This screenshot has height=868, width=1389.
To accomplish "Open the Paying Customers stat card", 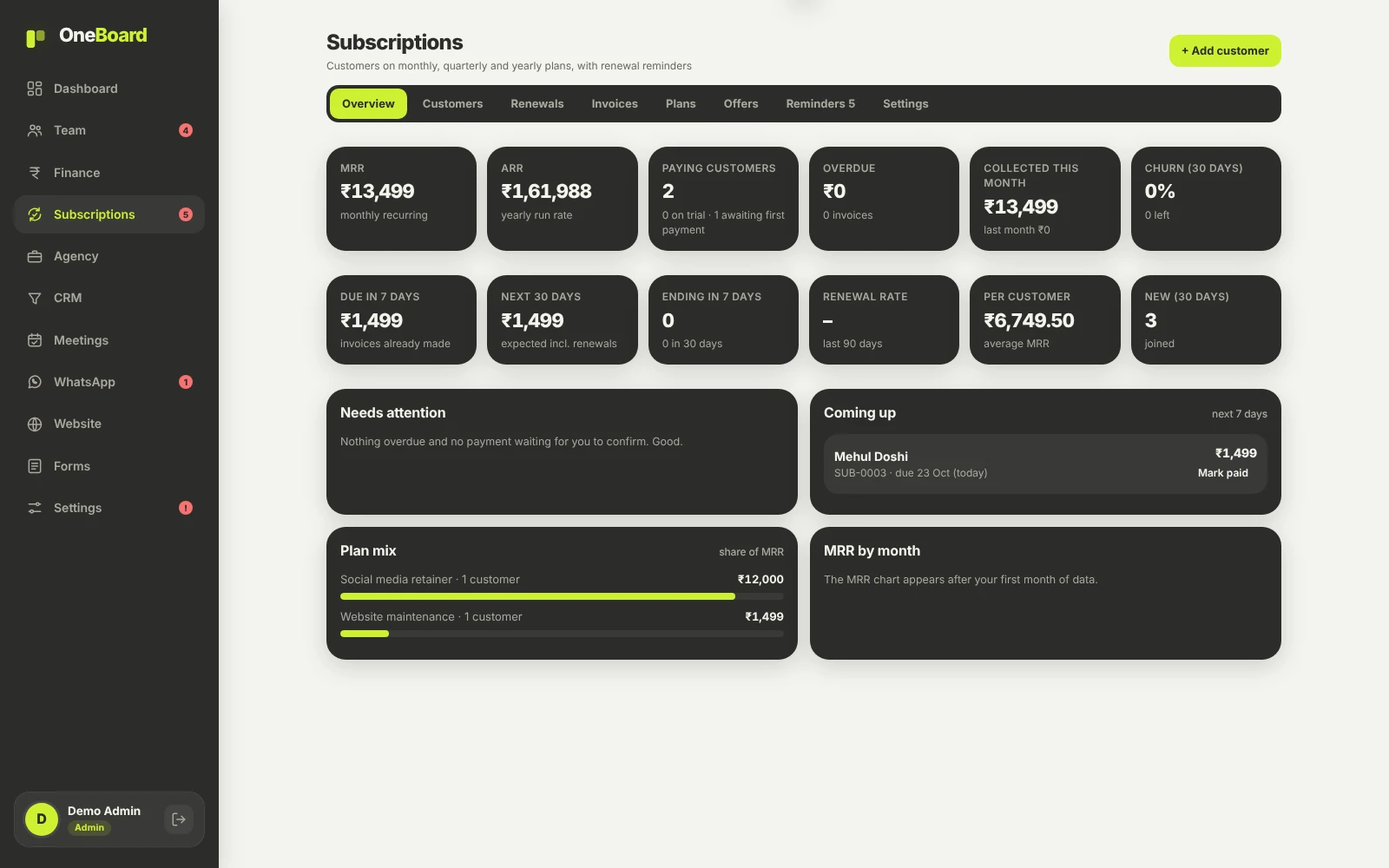I will [x=723, y=199].
